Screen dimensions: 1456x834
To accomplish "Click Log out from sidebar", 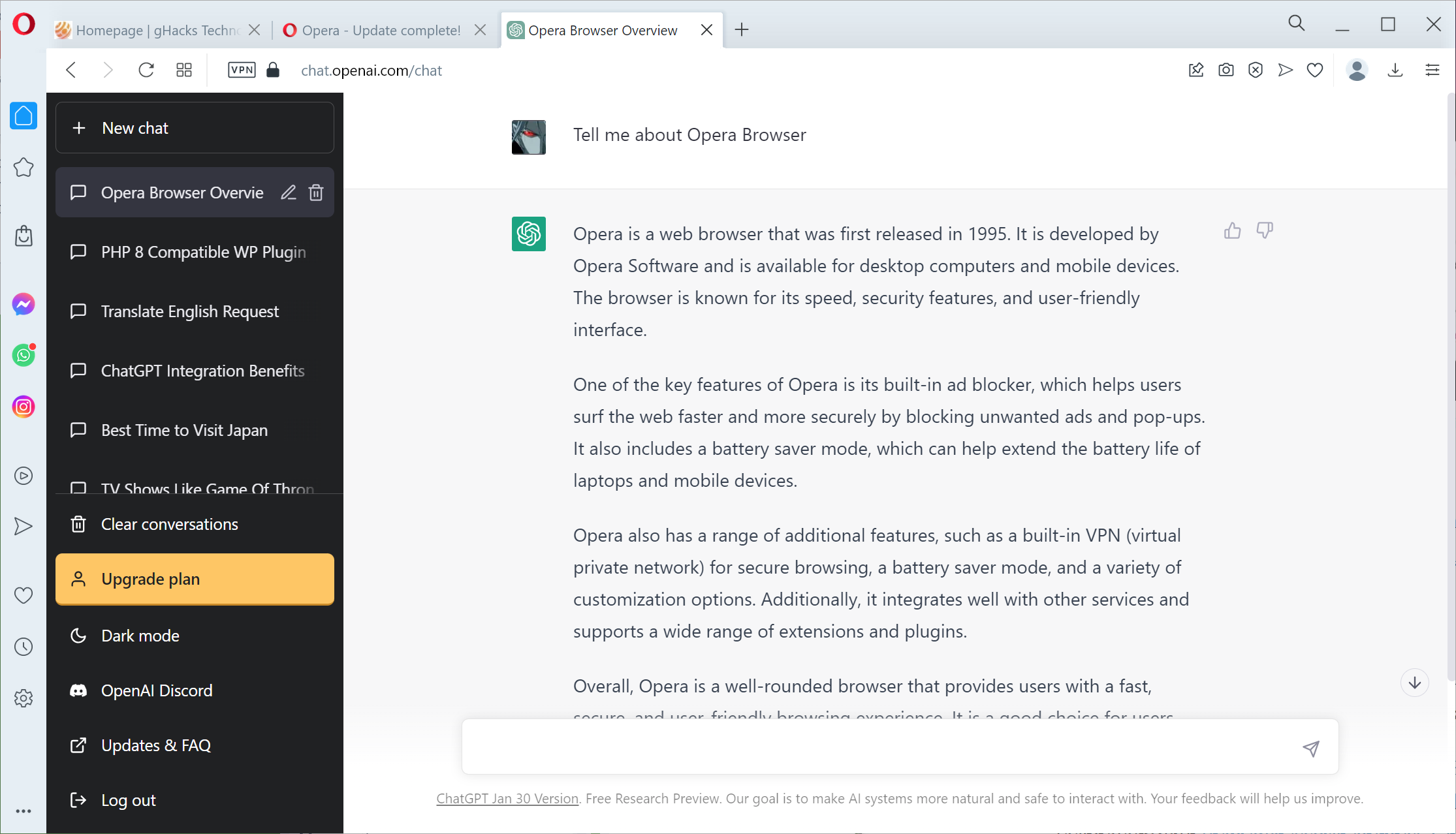I will pyautogui.click(x=128, y=800).
